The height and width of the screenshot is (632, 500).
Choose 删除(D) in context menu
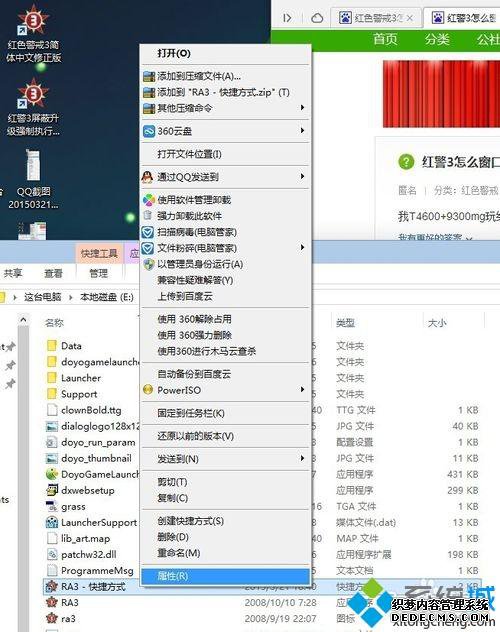(225, 537)
